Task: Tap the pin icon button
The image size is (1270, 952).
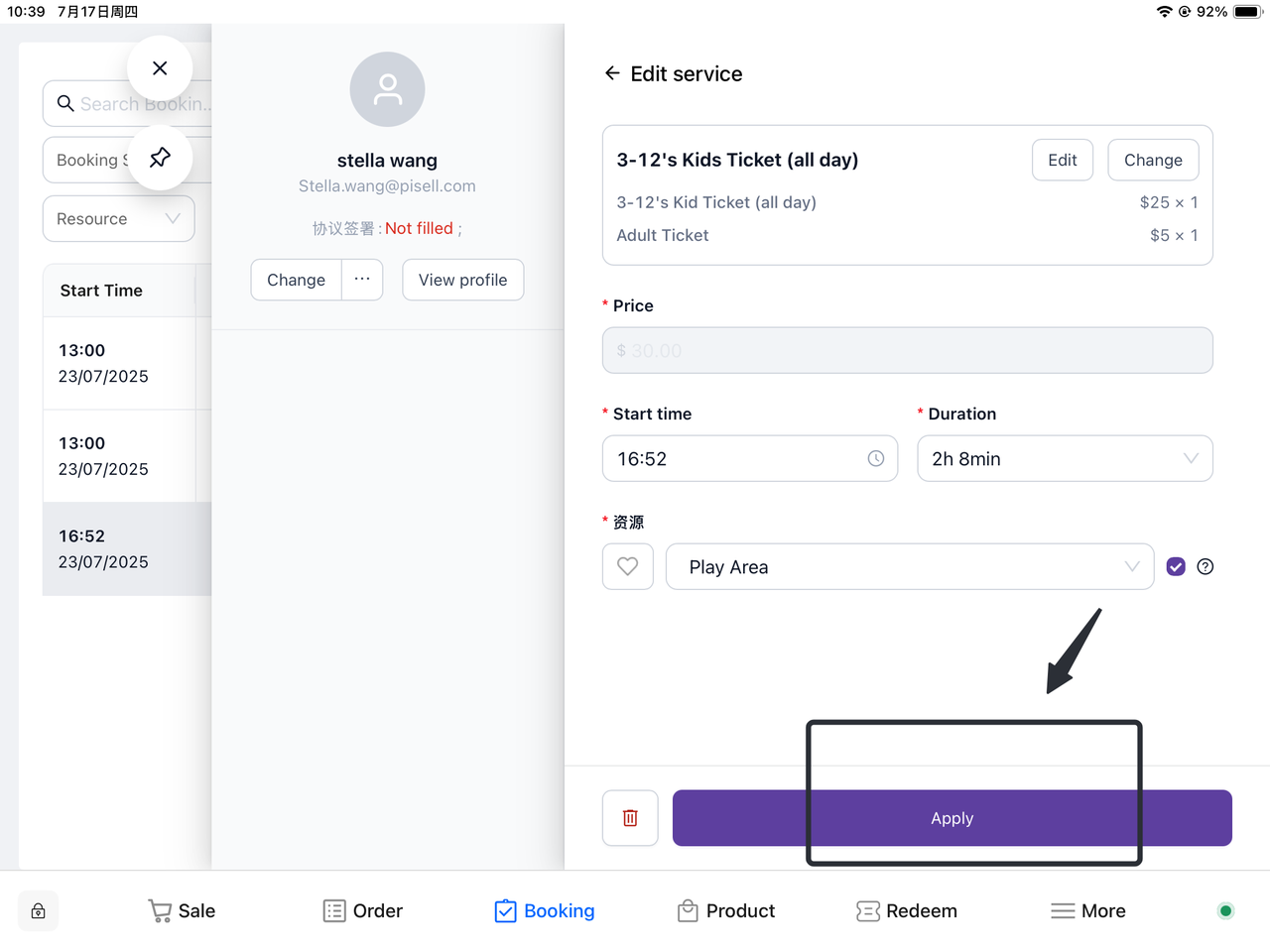Action: 160,158
